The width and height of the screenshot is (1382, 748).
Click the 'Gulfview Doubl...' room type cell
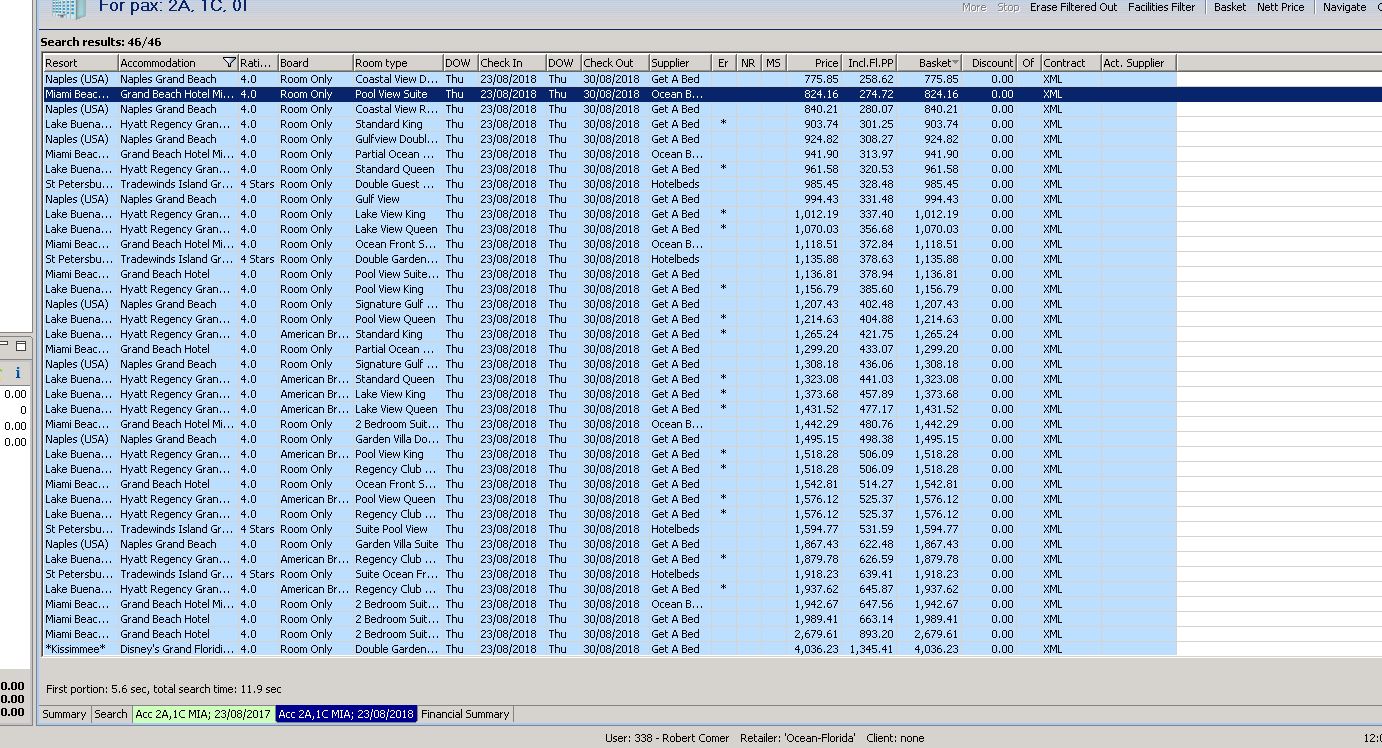click(x=397, y=139)
